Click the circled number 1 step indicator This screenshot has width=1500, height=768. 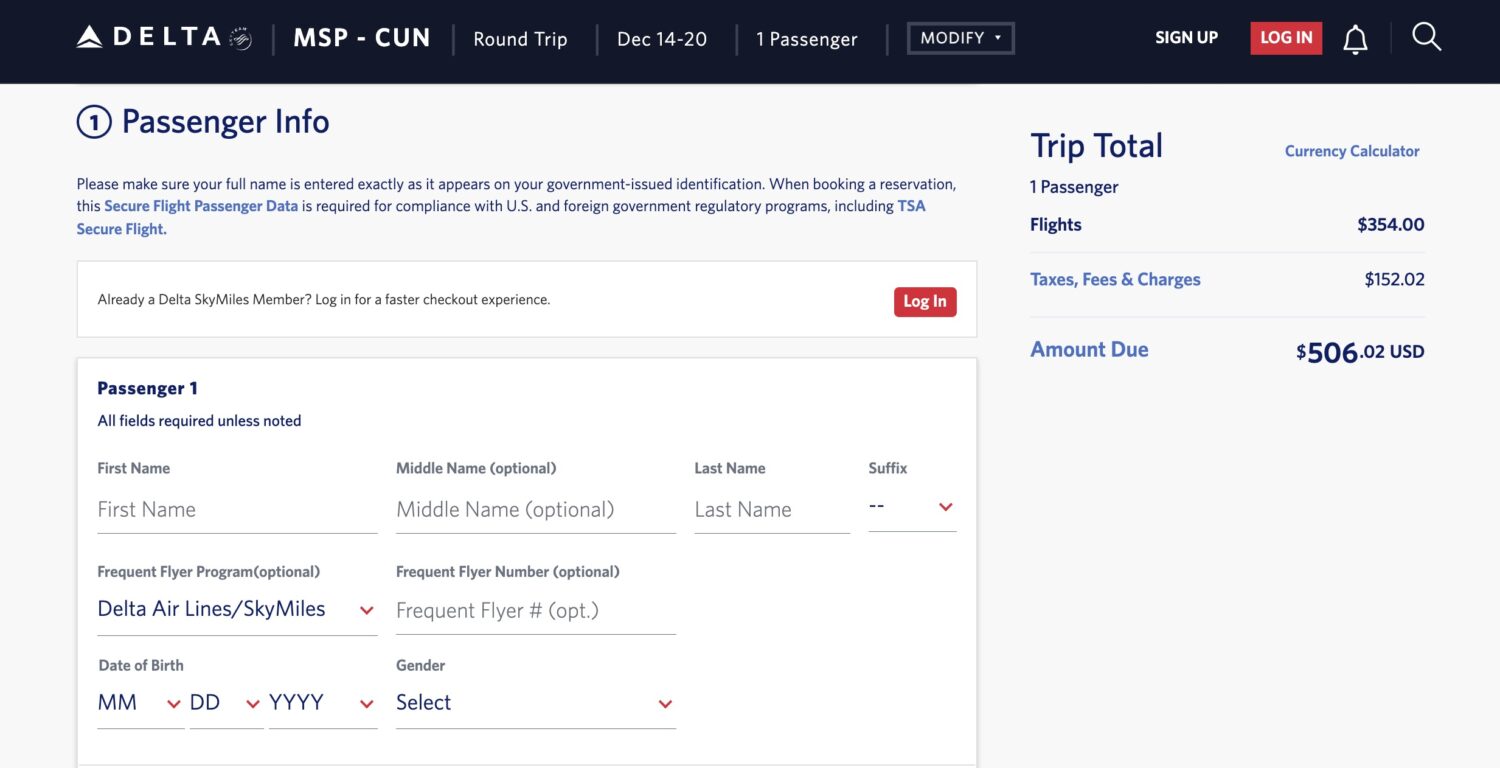tap(93, 120)
